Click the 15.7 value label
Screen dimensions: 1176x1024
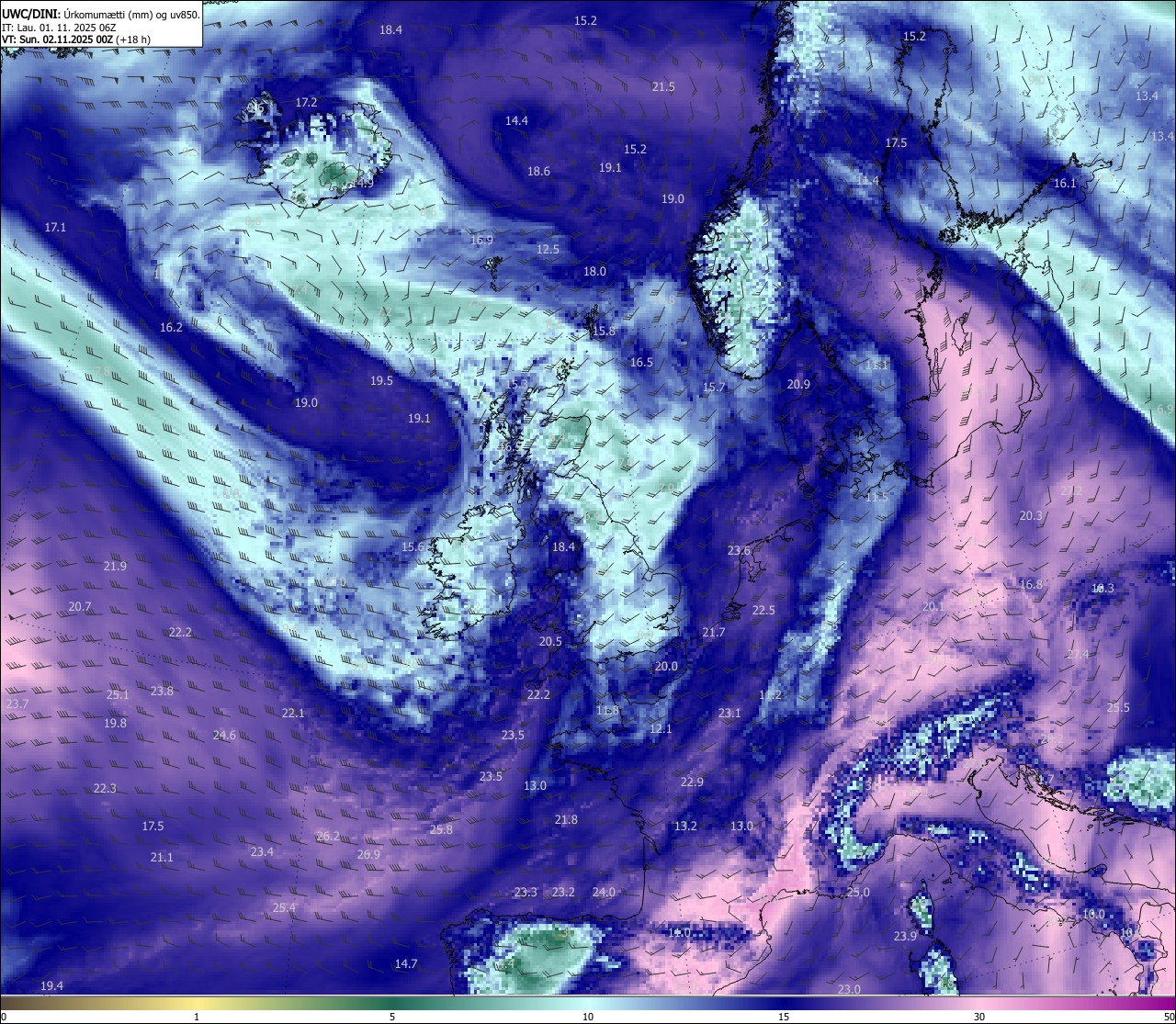[714, 387]
